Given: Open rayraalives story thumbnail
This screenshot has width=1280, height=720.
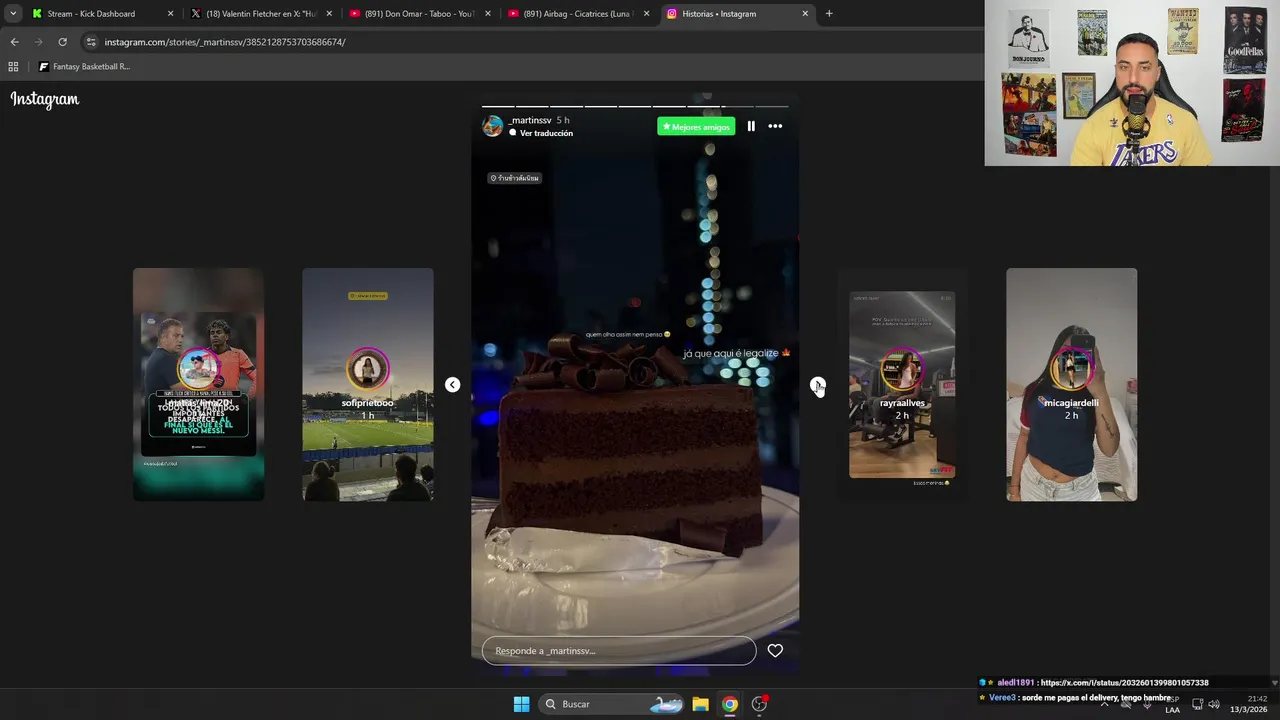Looking at the screenshot, I should (902, 384).
